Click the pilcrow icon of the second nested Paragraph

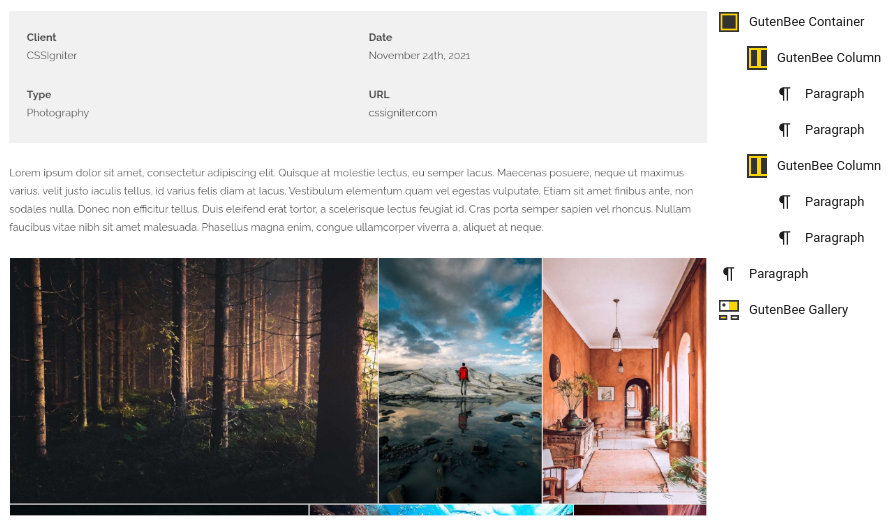[784, 130]
